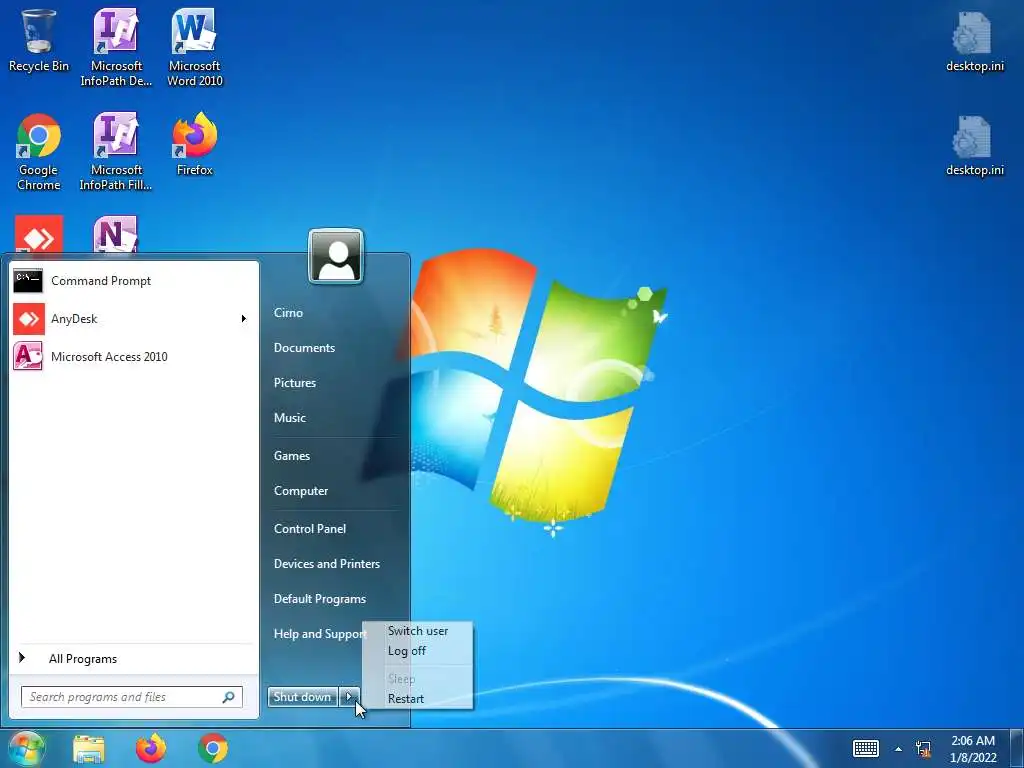Click the network status tray icon

(x=923, y=748)
